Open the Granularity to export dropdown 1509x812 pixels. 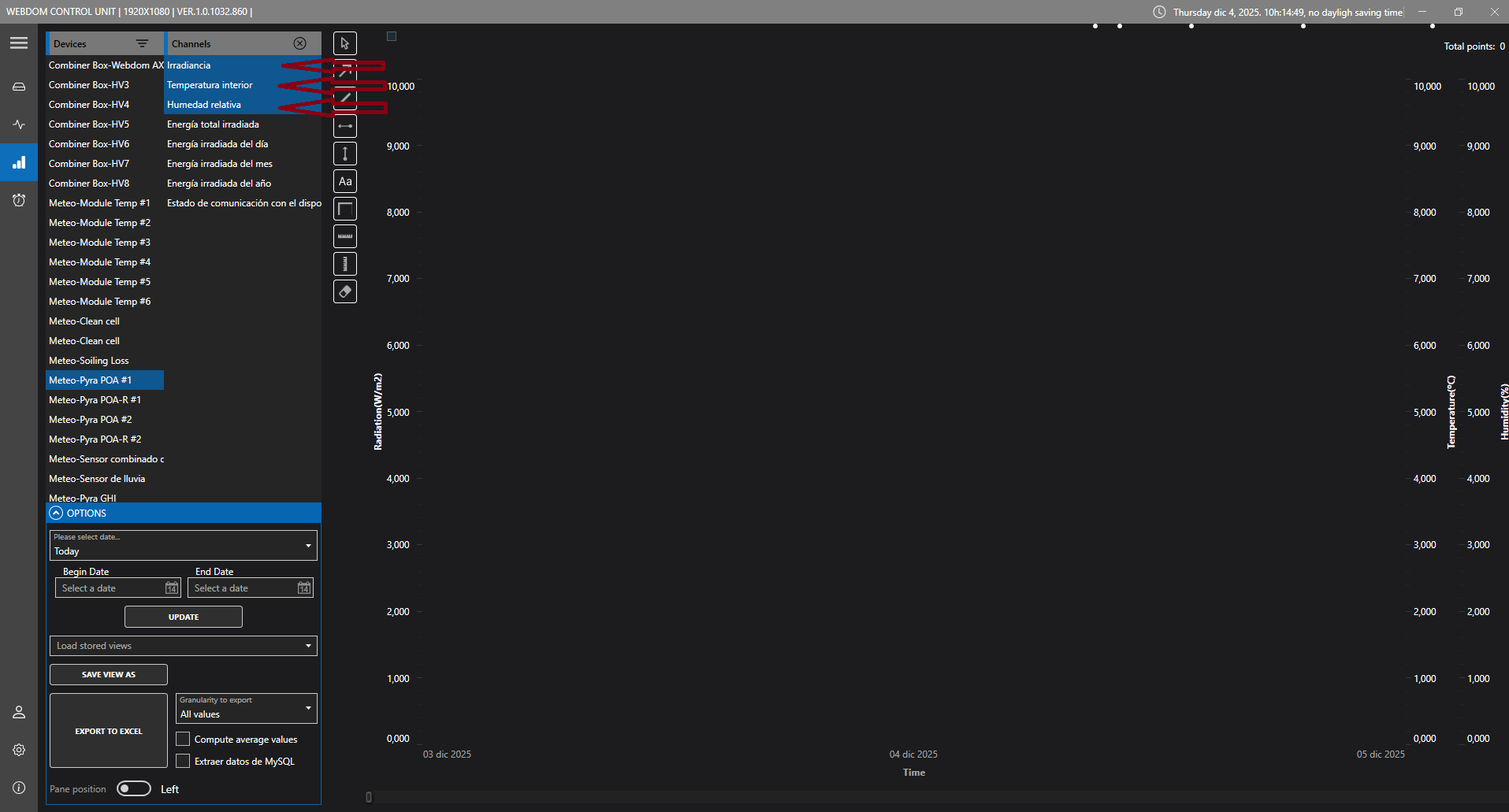247,708
